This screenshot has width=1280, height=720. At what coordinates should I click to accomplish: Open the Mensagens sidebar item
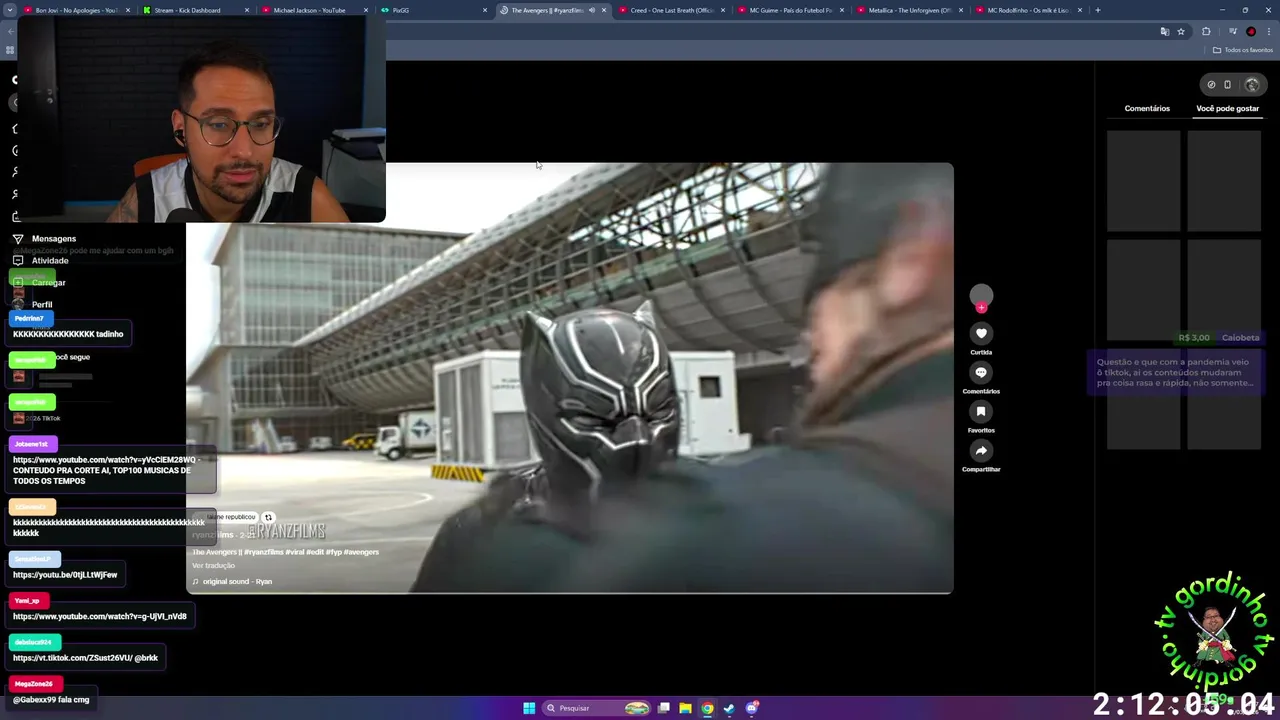(44, 239)
